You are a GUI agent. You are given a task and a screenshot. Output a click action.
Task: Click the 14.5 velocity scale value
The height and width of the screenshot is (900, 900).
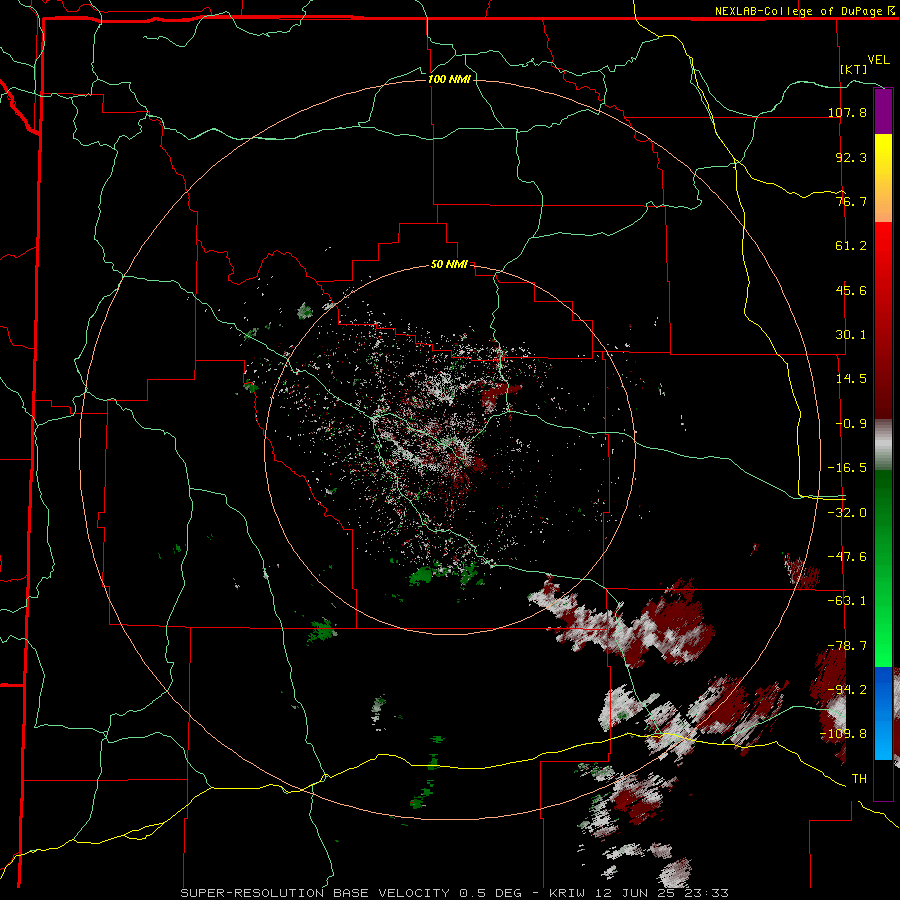[851, 379]
